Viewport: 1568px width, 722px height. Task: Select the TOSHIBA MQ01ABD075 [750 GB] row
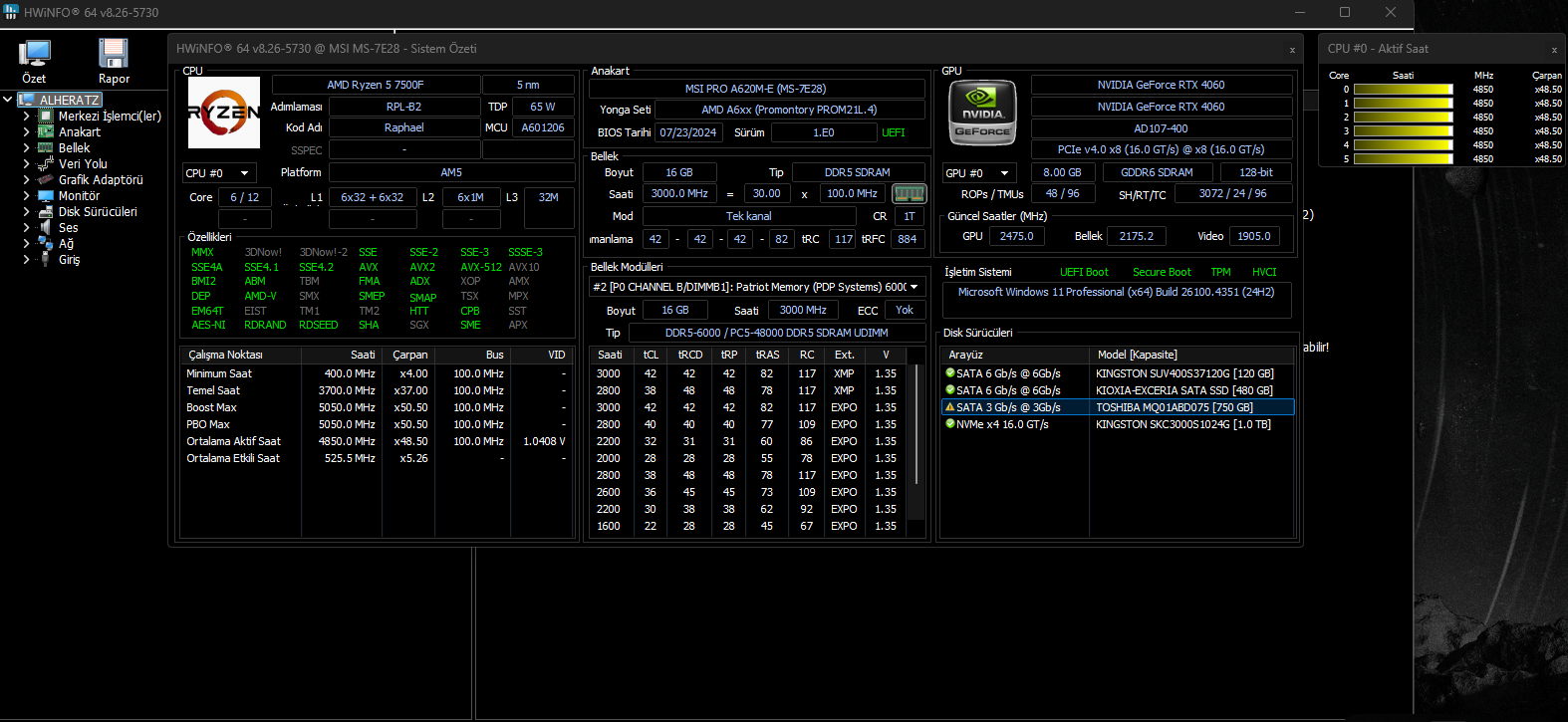[1118, 407]
